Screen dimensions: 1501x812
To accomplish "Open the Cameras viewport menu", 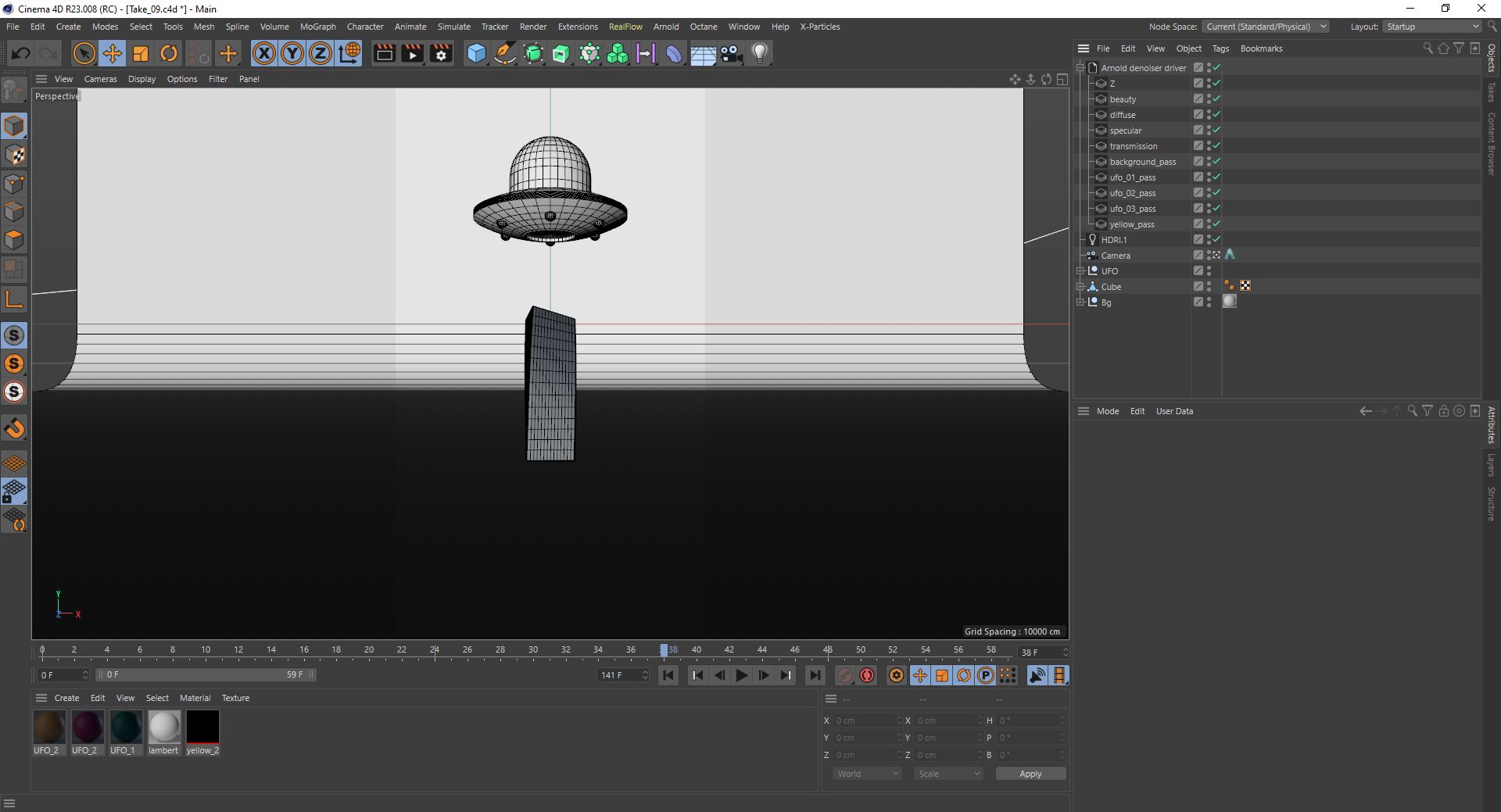I will click(x=100, y=79).
